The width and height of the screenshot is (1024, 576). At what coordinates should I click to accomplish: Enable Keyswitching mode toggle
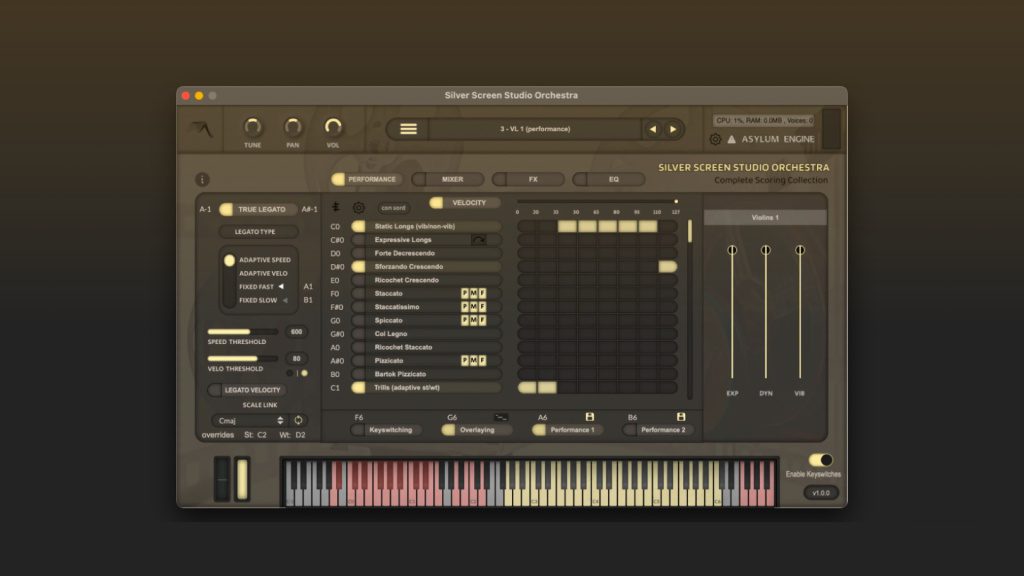pos(357,430)
